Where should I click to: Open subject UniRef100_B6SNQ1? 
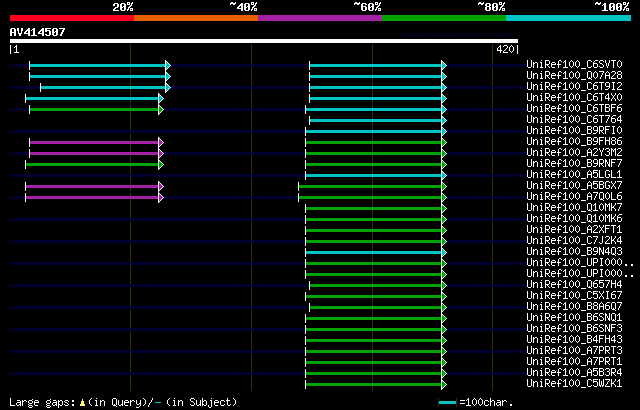pyautogui.click(x=574, y=318)
